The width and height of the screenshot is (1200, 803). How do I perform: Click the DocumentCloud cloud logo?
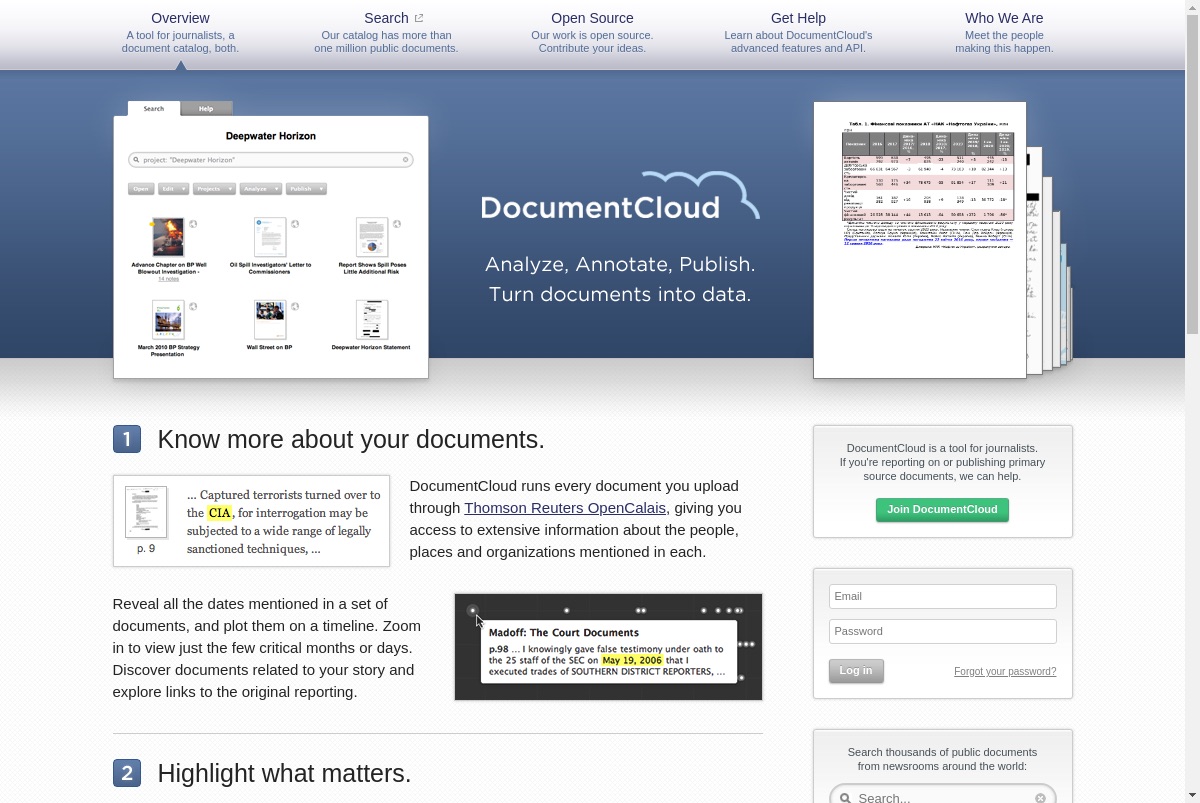(620, 196)
